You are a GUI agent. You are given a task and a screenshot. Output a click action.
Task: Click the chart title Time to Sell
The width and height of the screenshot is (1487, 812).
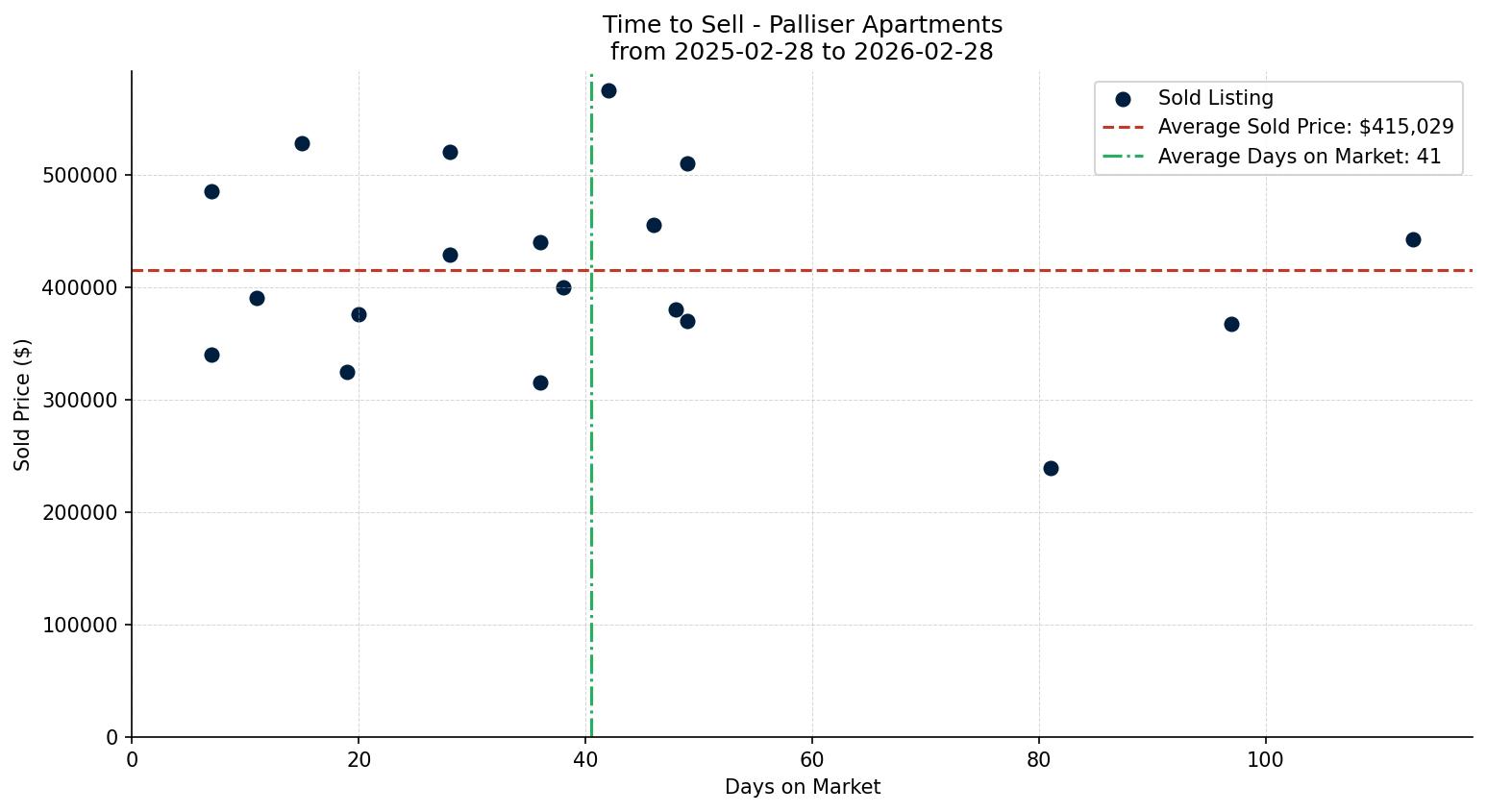coord(802,25)
